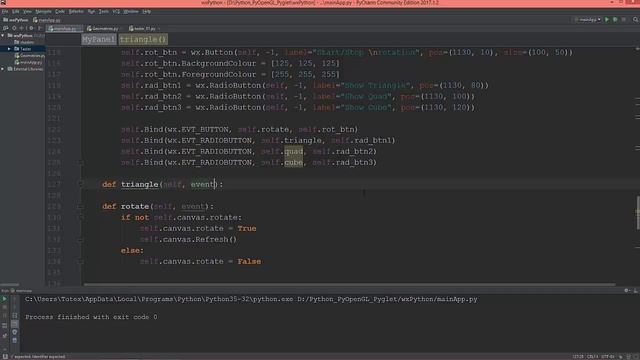
Task: Open CRLF line separator selector
Action: point(593,357)
